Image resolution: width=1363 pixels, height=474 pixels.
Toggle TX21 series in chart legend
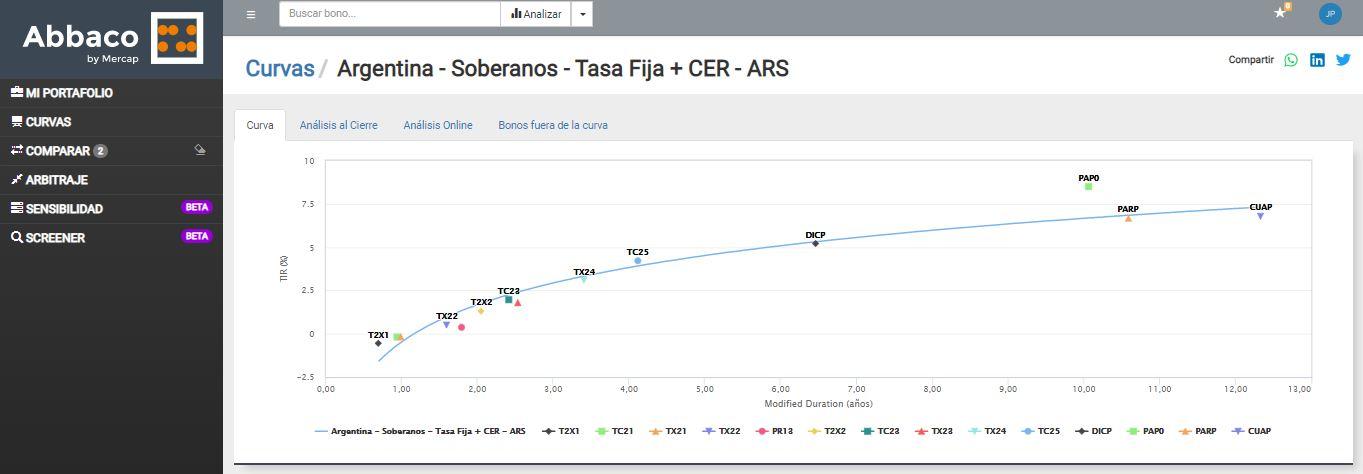(668, 431)
